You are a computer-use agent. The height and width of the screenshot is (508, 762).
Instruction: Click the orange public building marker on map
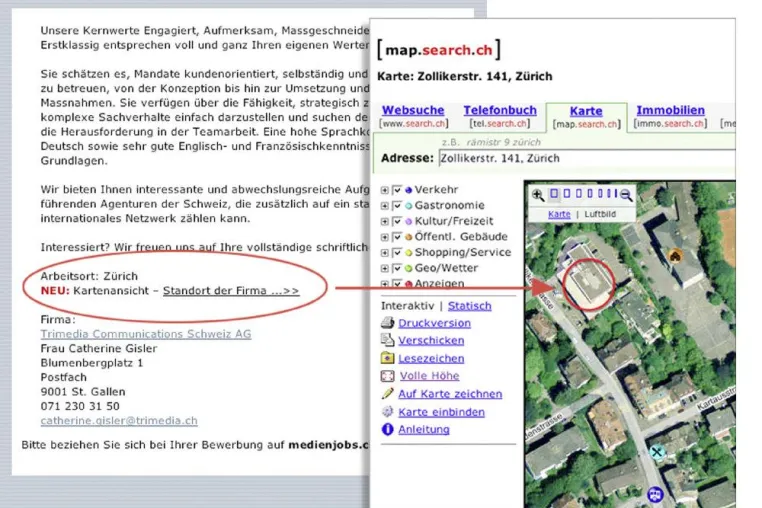coord(675,255)
